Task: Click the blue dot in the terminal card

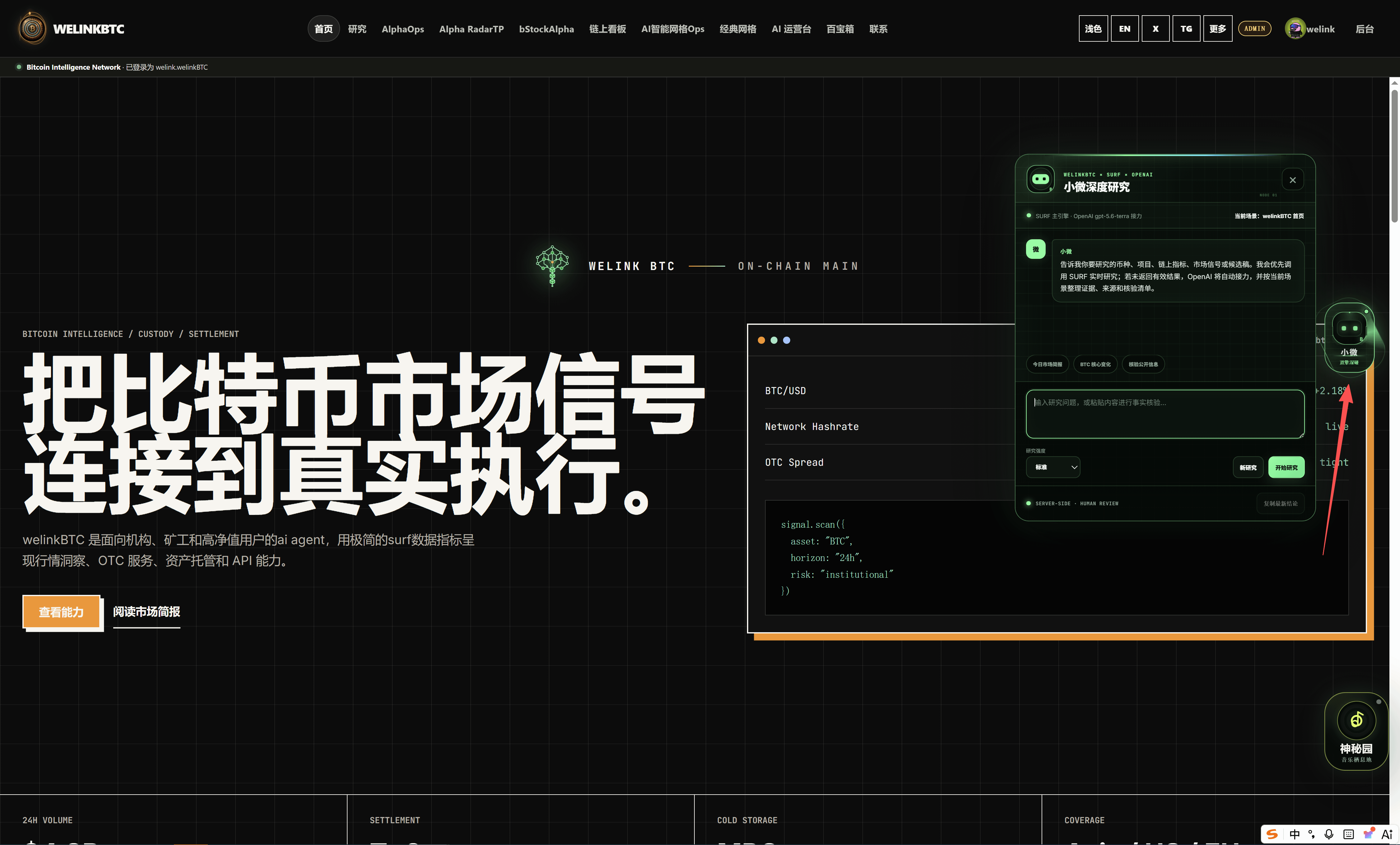Action: (786, 340)
